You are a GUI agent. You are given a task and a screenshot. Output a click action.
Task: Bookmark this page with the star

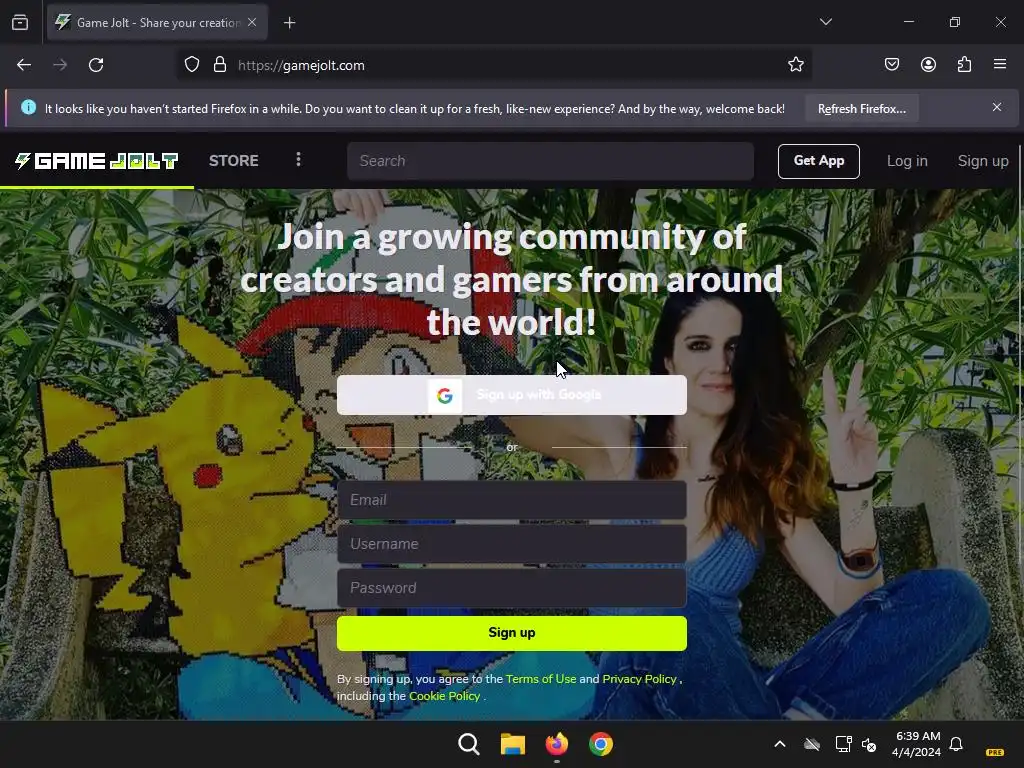(x=795, y=65)
